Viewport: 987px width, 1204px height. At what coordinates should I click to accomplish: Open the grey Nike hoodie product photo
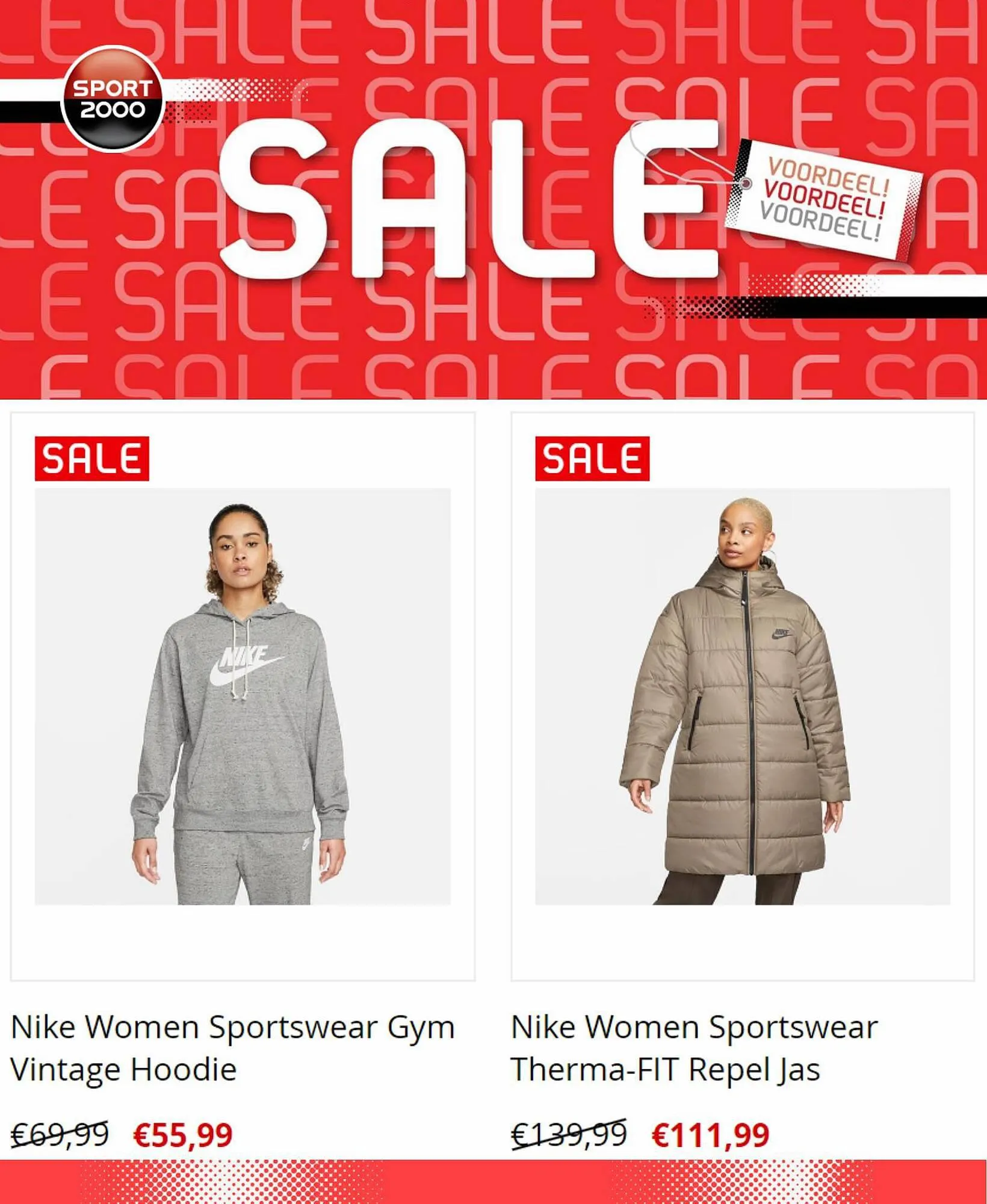click(x=243, y=697)
